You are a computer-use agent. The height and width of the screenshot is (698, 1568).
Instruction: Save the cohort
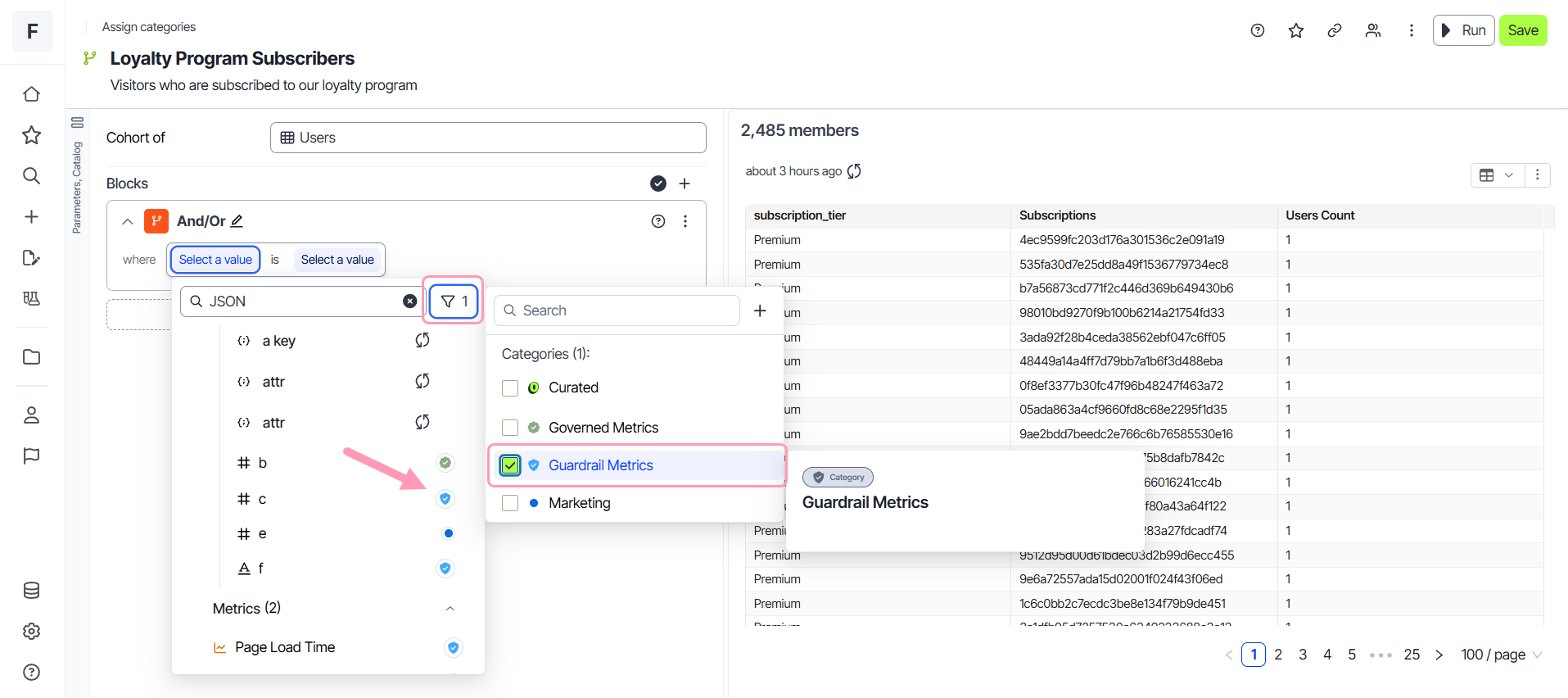pos(1523,30)
